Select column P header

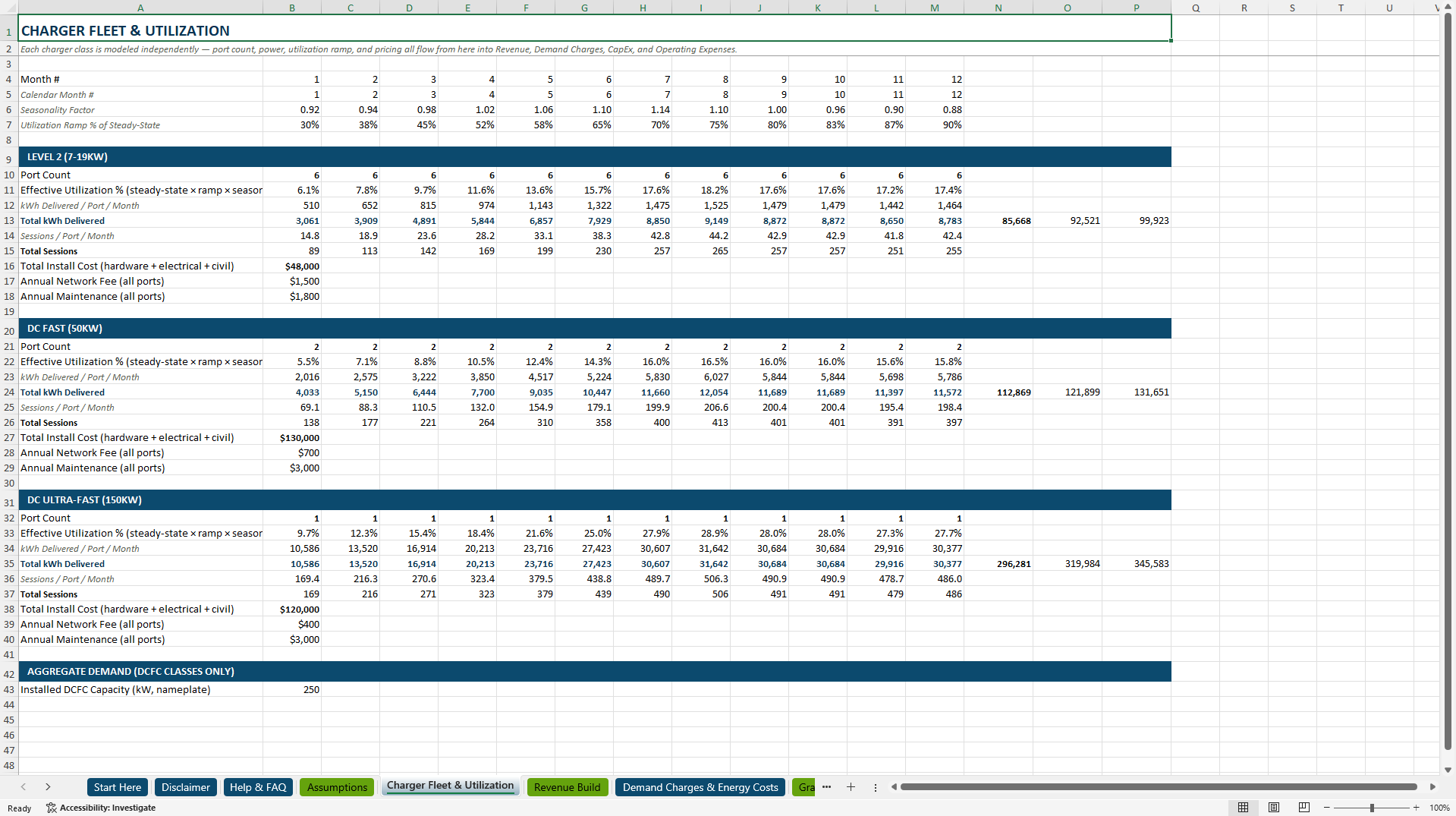pyautogui.click(x=1137, y=8)
